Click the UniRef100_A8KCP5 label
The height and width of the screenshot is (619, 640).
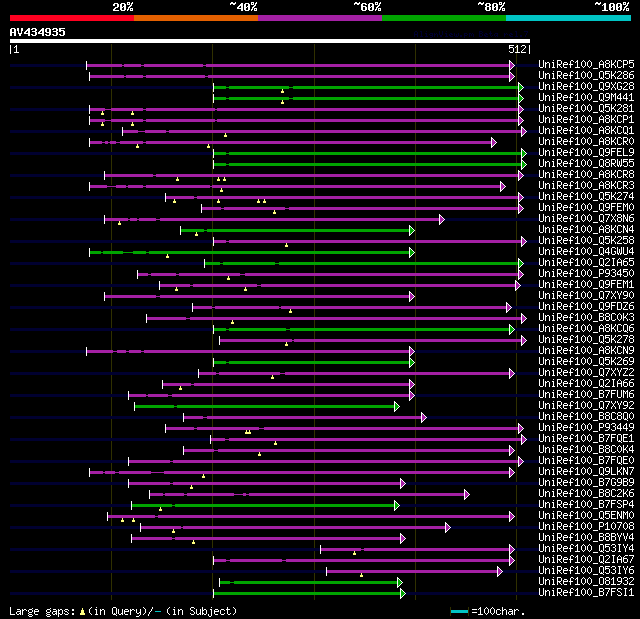(586, 64)
